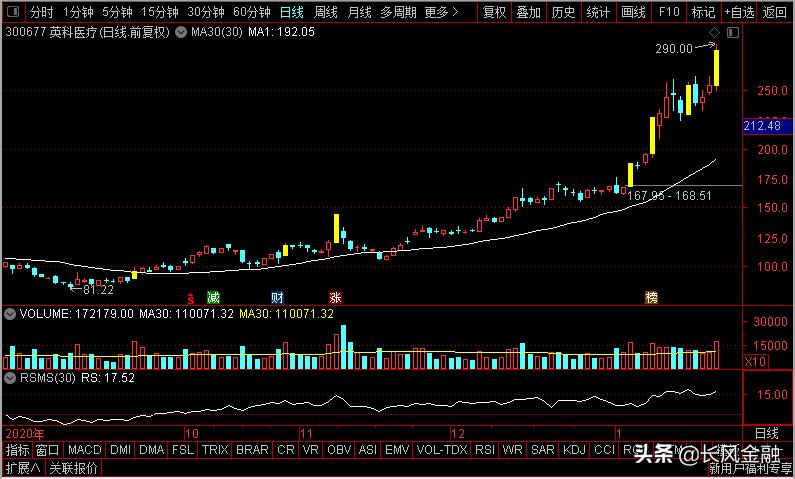This screenshot has width=795, height=479.
Task: Select the KDJ indicator
Action: click(574, 450)
